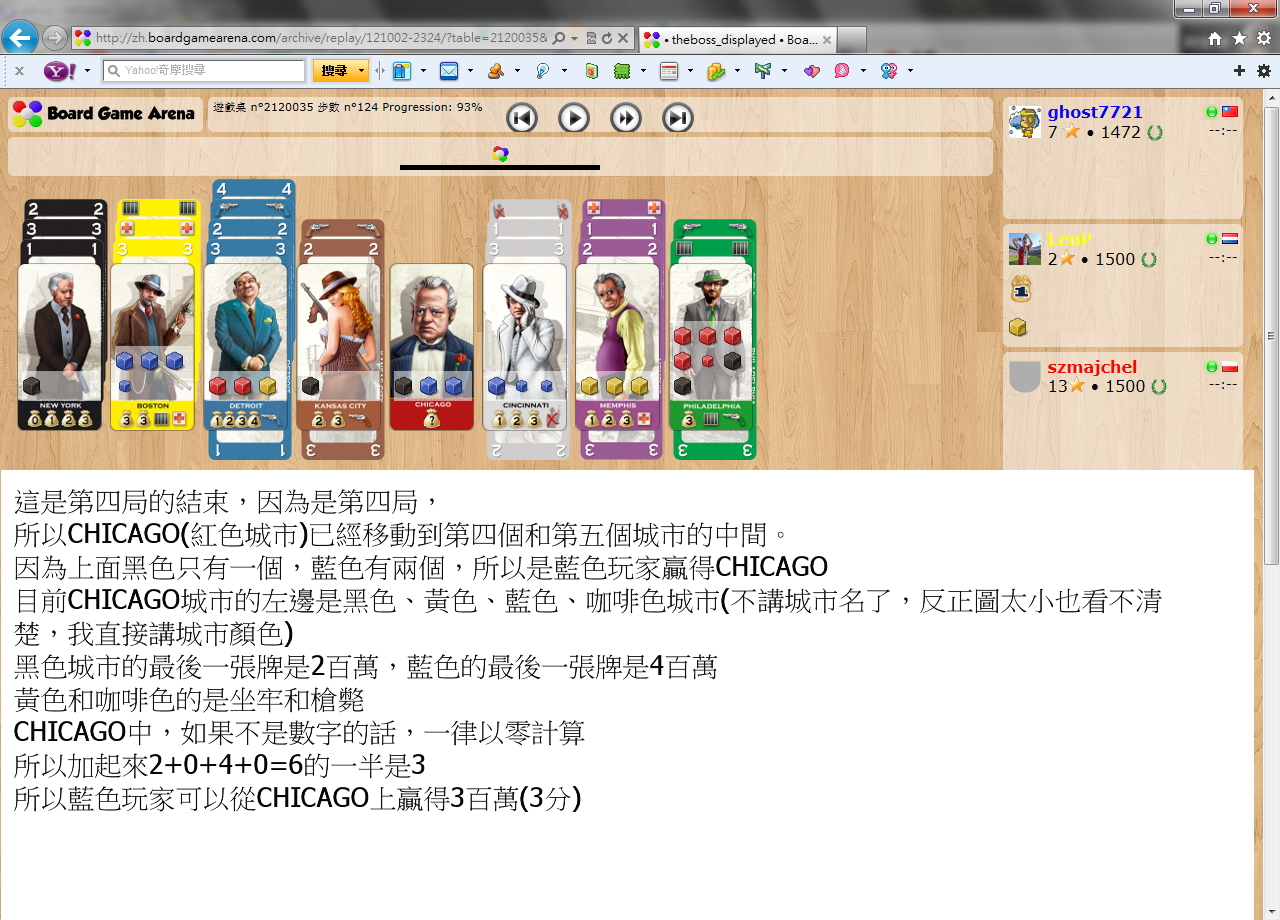The height and width of the screenshot is (920, 1280).
Task: Click the pink circular icon on Yahoo toolbar
Action: [842, 71]
